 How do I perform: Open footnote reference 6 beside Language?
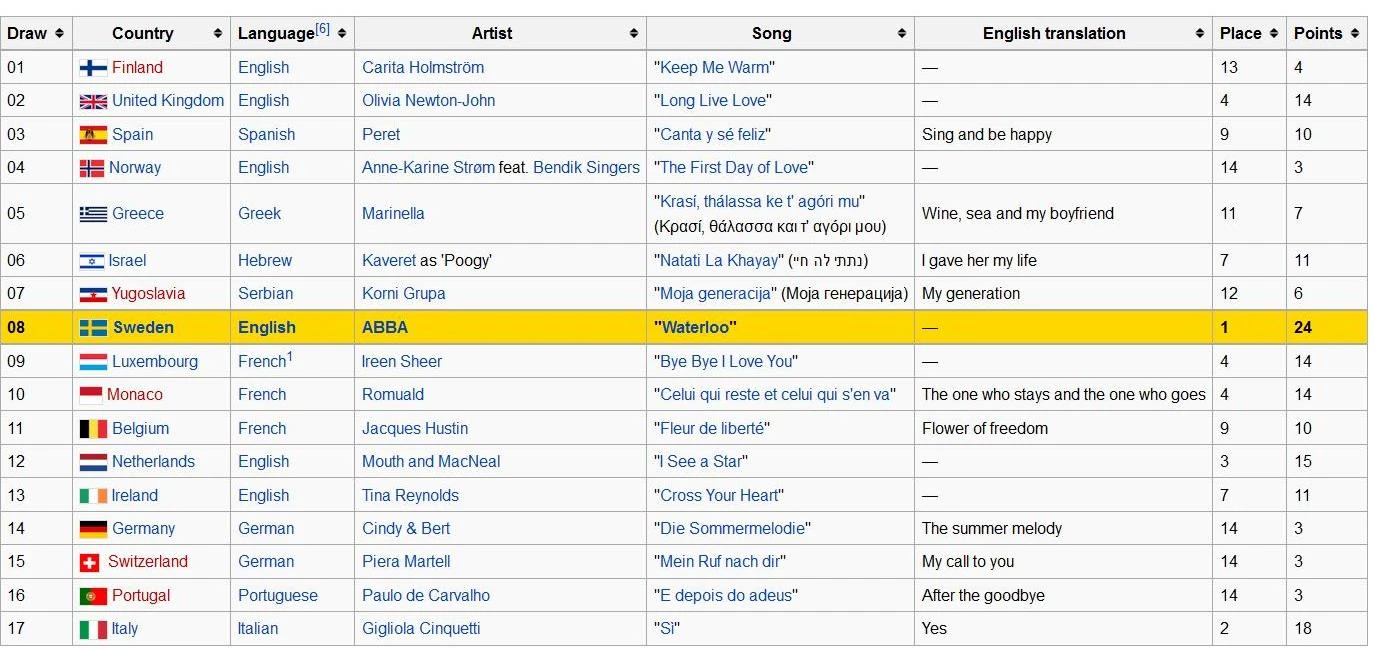[x=323, y=29]
